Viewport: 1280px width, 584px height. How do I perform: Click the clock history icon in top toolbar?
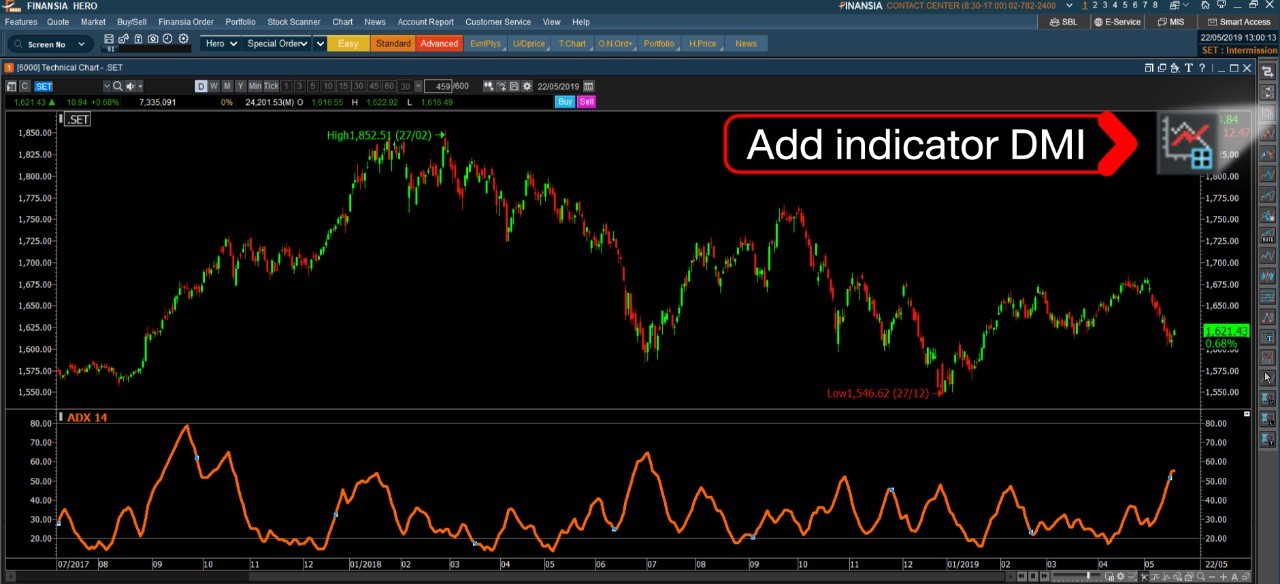tap(167, 38)
